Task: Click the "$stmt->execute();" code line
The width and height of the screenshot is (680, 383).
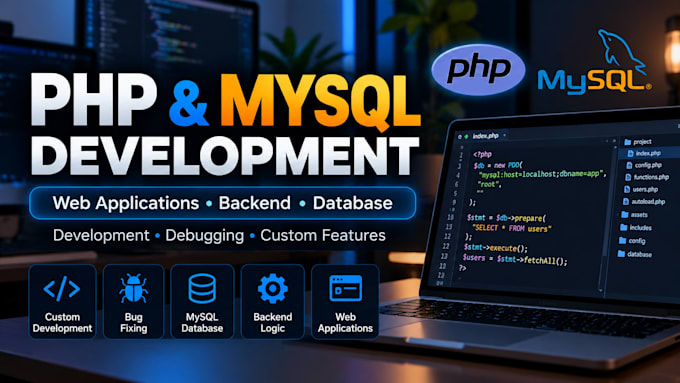Action: click(x=496, y=248)
